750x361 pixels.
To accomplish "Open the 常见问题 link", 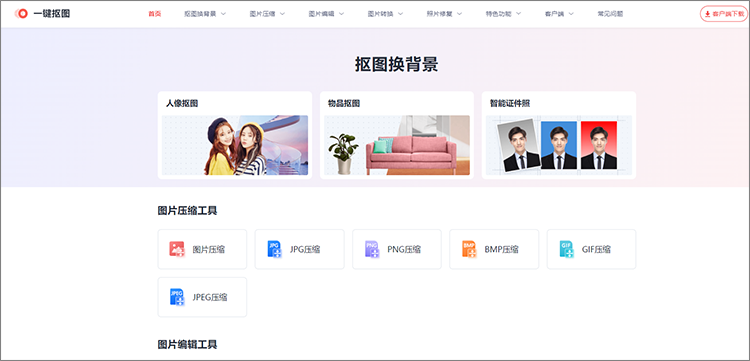I will [x=610, y=14].
